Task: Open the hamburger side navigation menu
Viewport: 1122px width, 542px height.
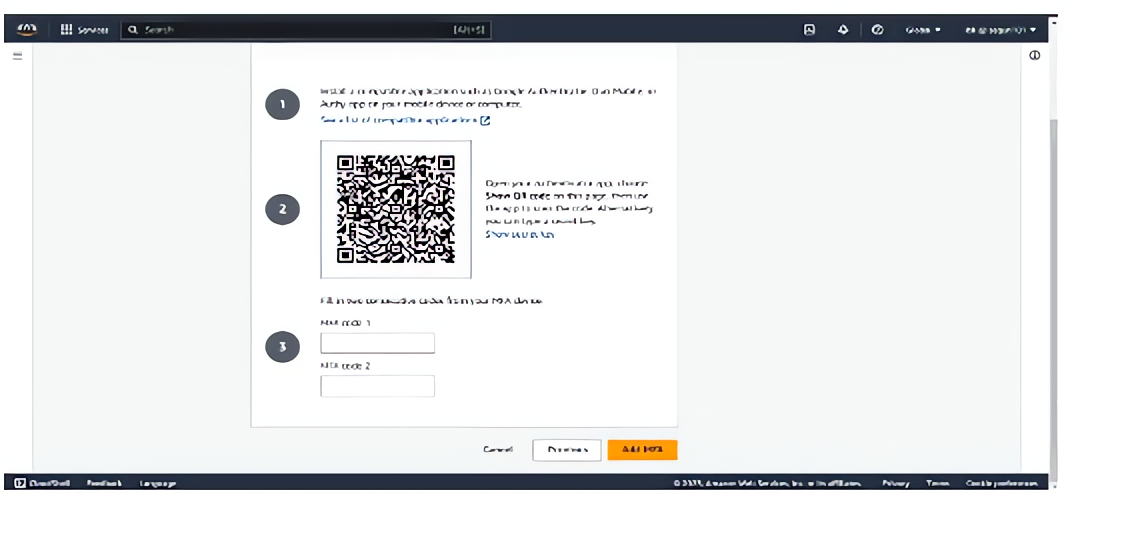Action: tap(18, 56)
